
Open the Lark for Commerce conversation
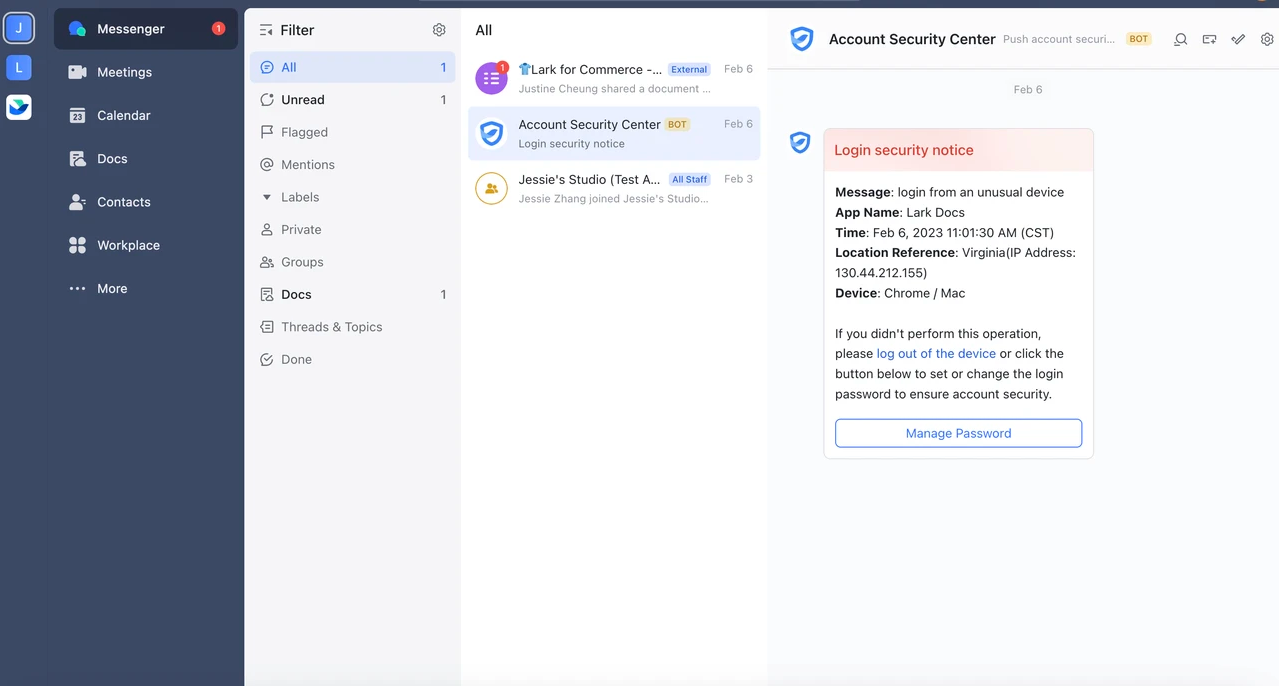(613, 78)
